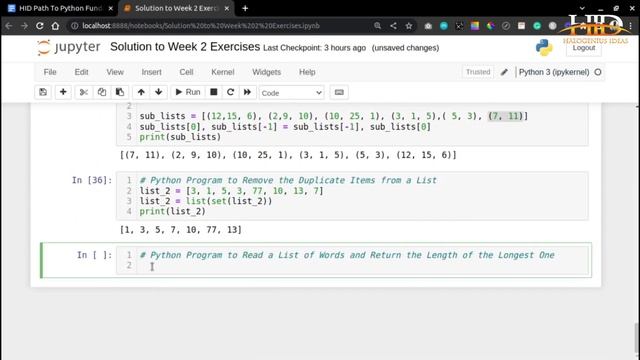Cut selected cells with the scissors icon

[x=84, y=92]
